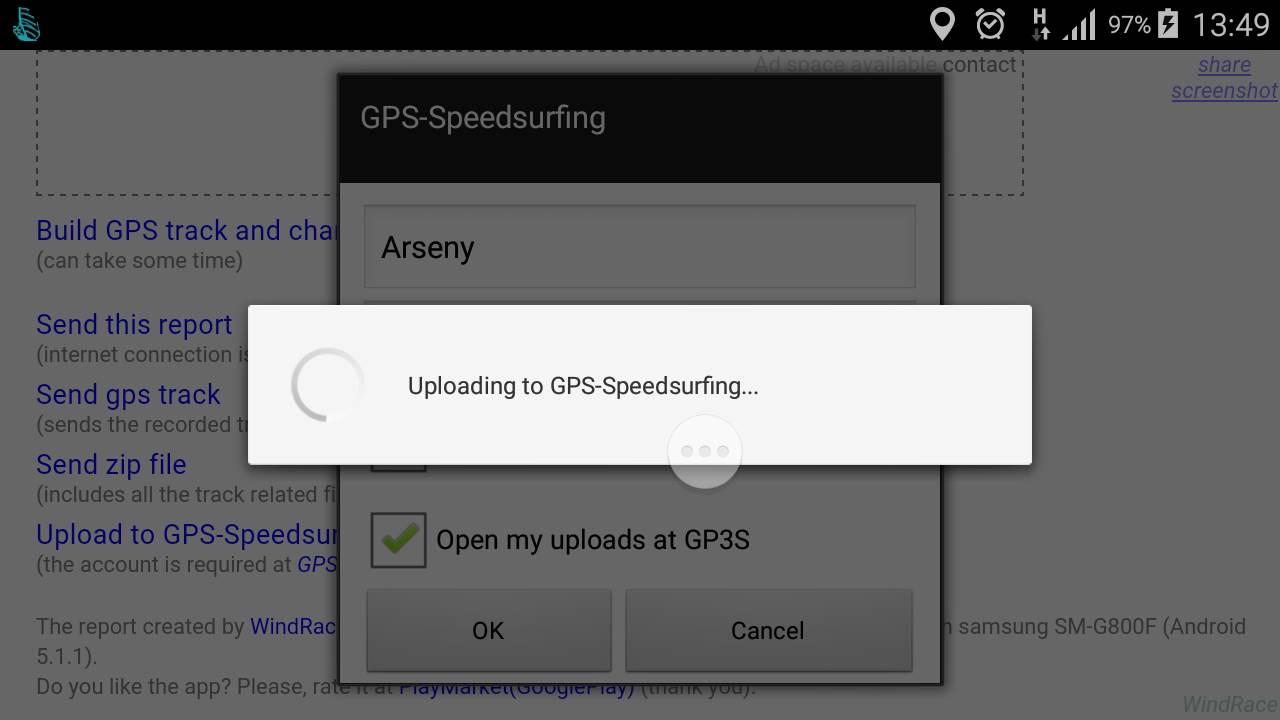This screenshot has height=720, width=1280.
Task: Open the share screenshot link
Action: point(1225,78)
